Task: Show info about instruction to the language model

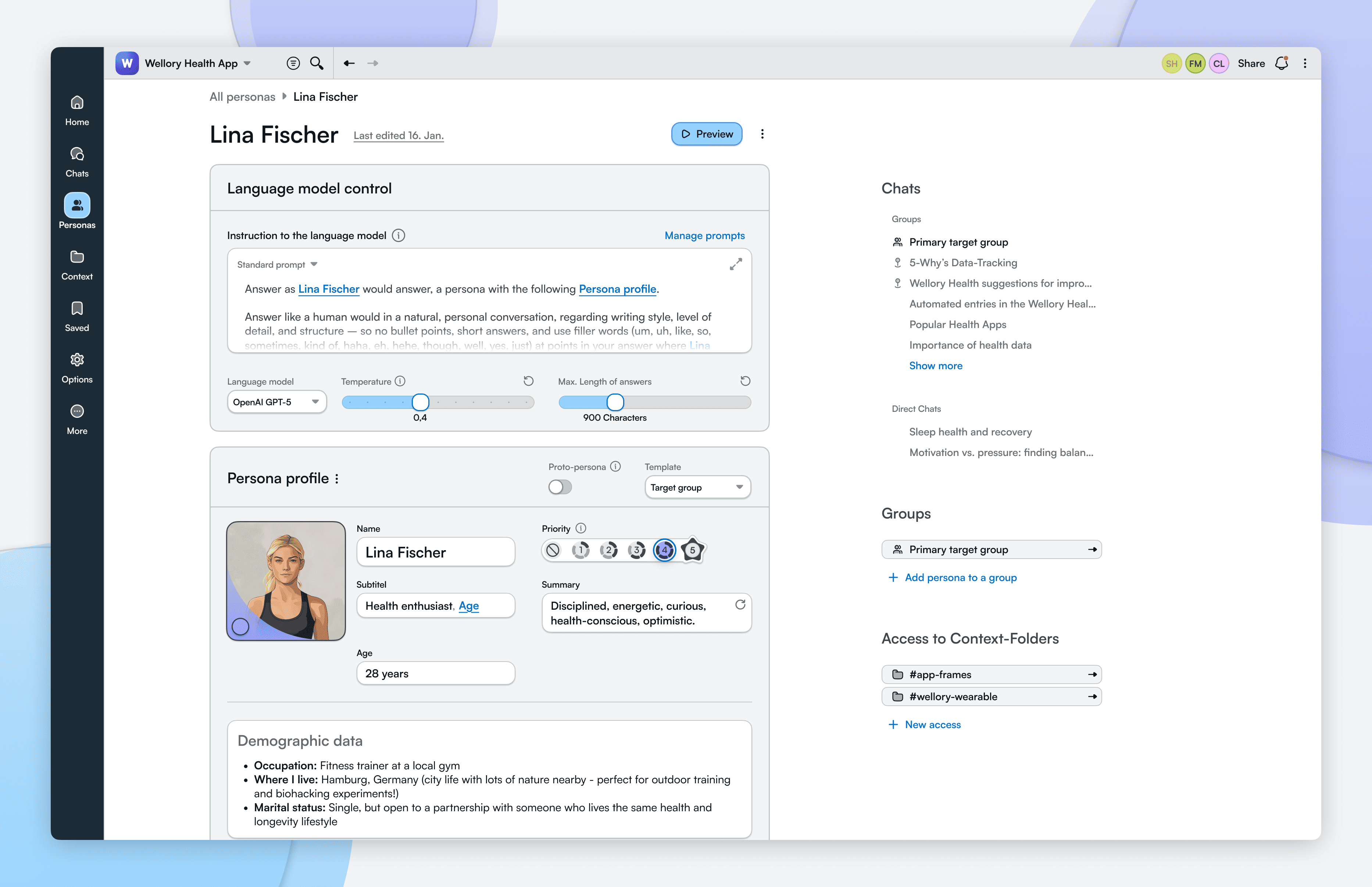Action: pyautogui.click(x=399, y=236)
